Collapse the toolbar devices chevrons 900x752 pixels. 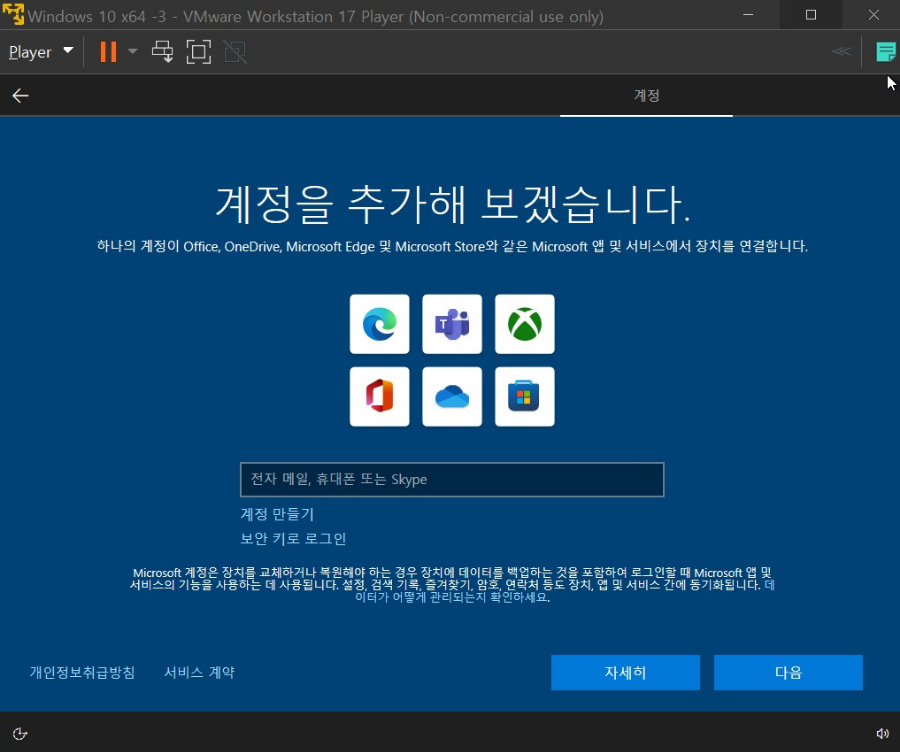click(841, 52)
